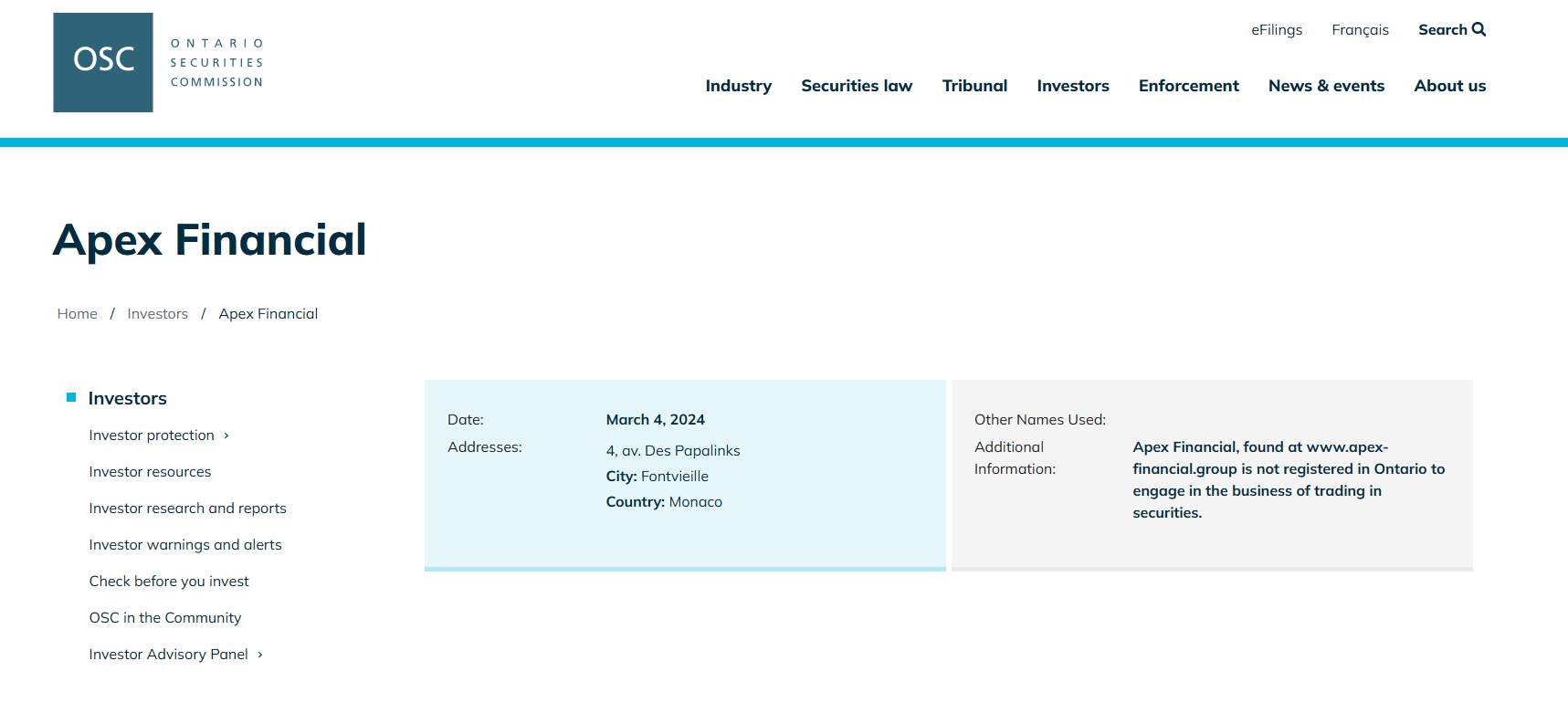Open Check before you invest
Screen dimensions: 1568x703
[169, 582]
